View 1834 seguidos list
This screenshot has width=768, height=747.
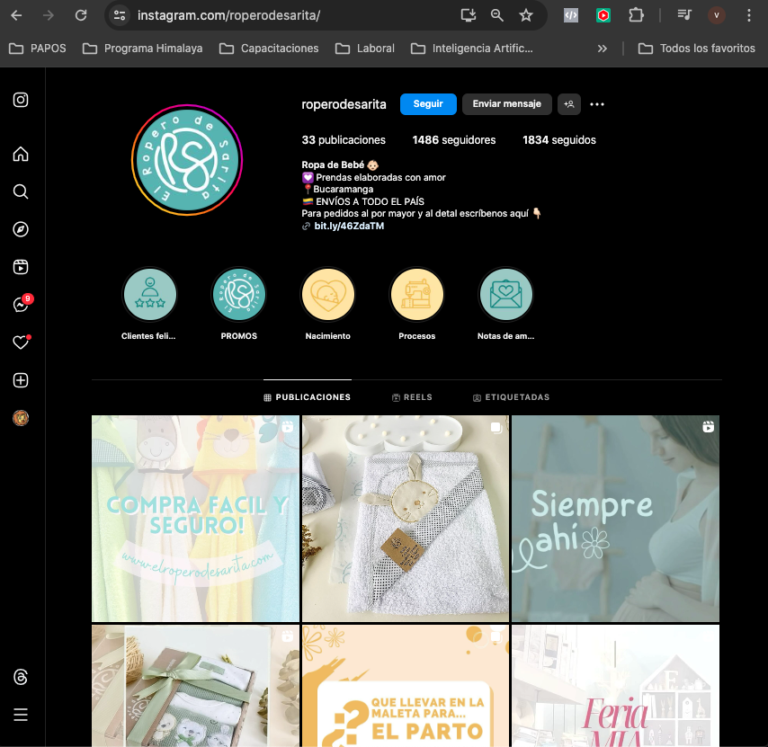(559, 140)
